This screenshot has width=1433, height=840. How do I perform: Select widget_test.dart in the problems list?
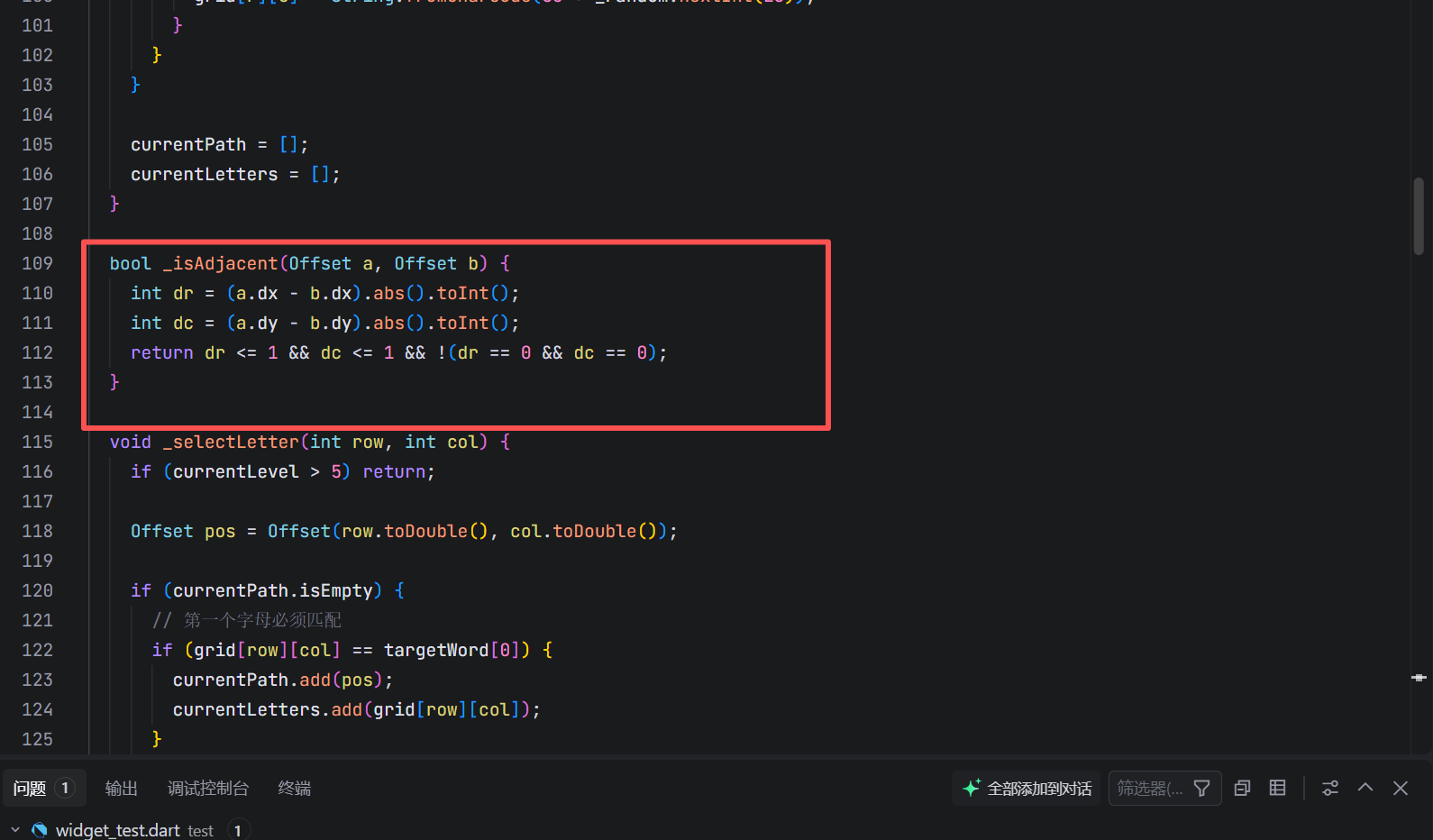point(118,830)
